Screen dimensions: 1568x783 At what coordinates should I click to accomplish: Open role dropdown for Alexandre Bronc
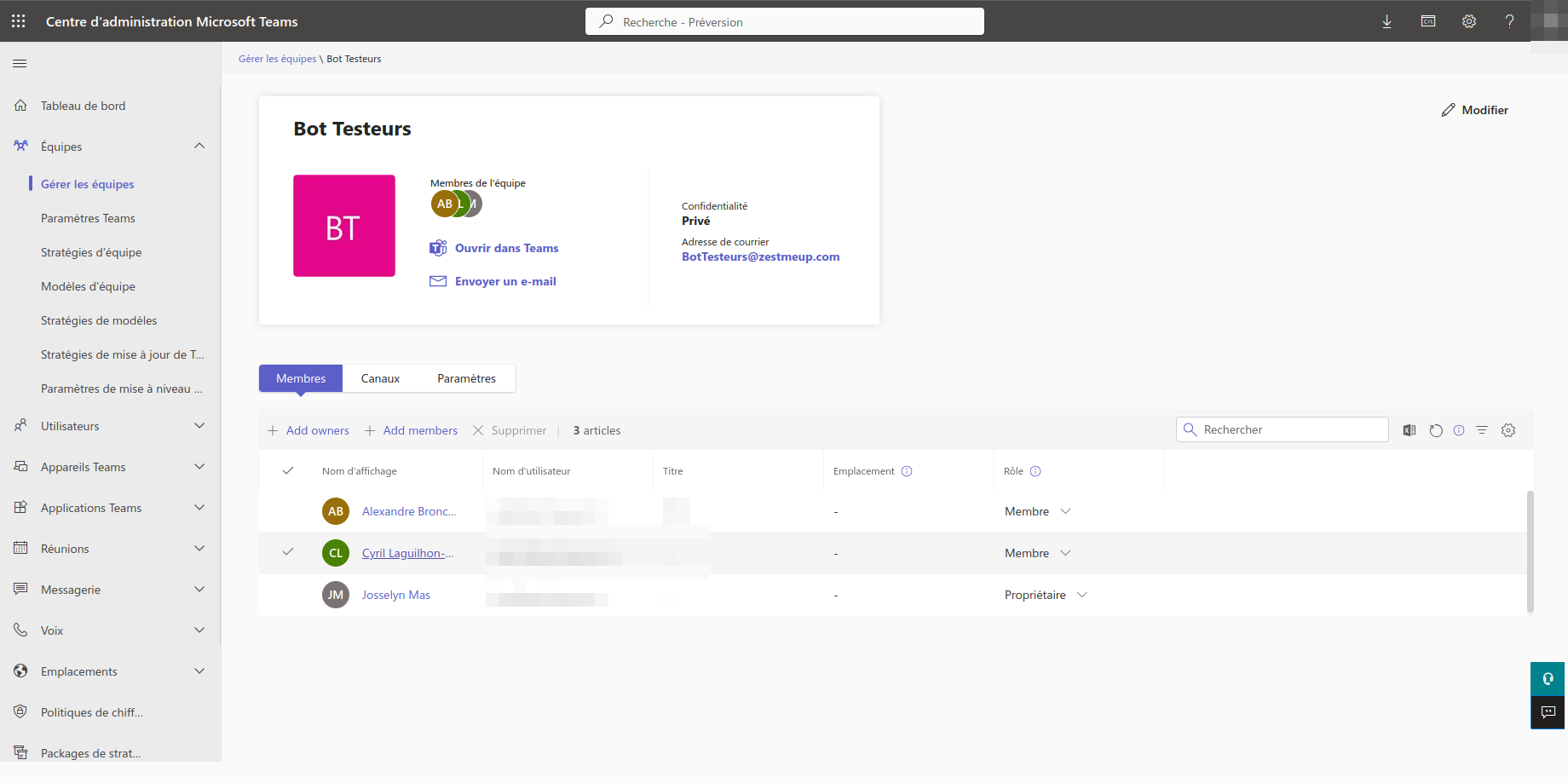coord(1064,511)
